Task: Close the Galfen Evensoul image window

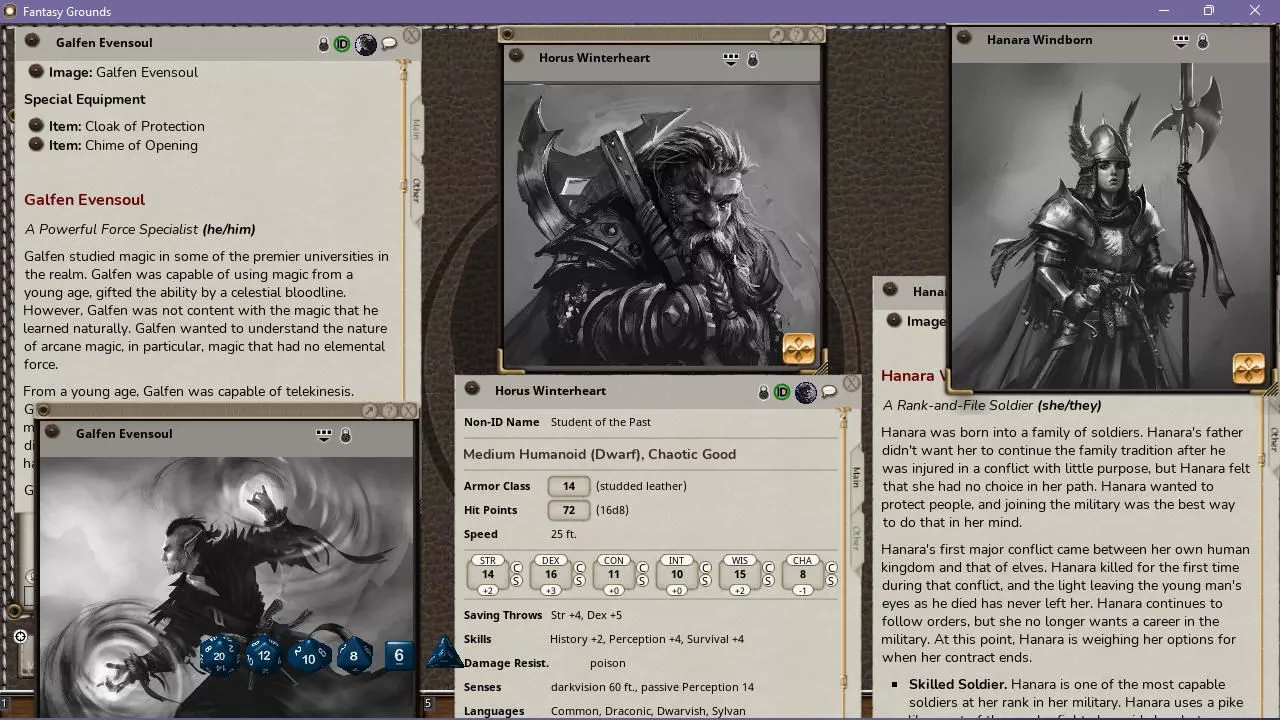Action: pyautogui.click(x=408, y=410)
